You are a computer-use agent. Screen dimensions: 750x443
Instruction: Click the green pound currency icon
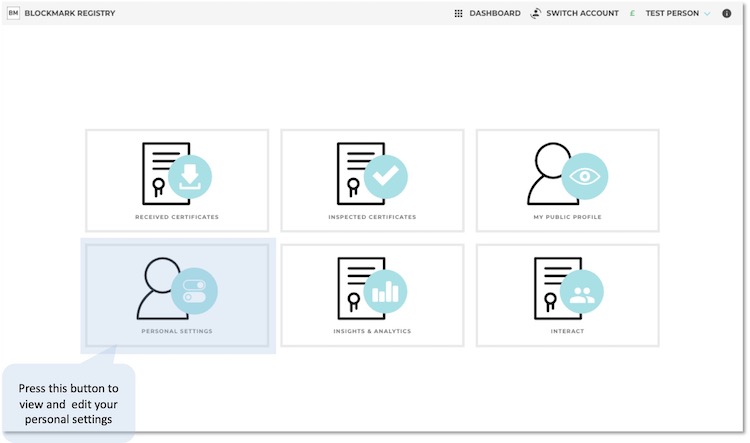click(632, 13)
